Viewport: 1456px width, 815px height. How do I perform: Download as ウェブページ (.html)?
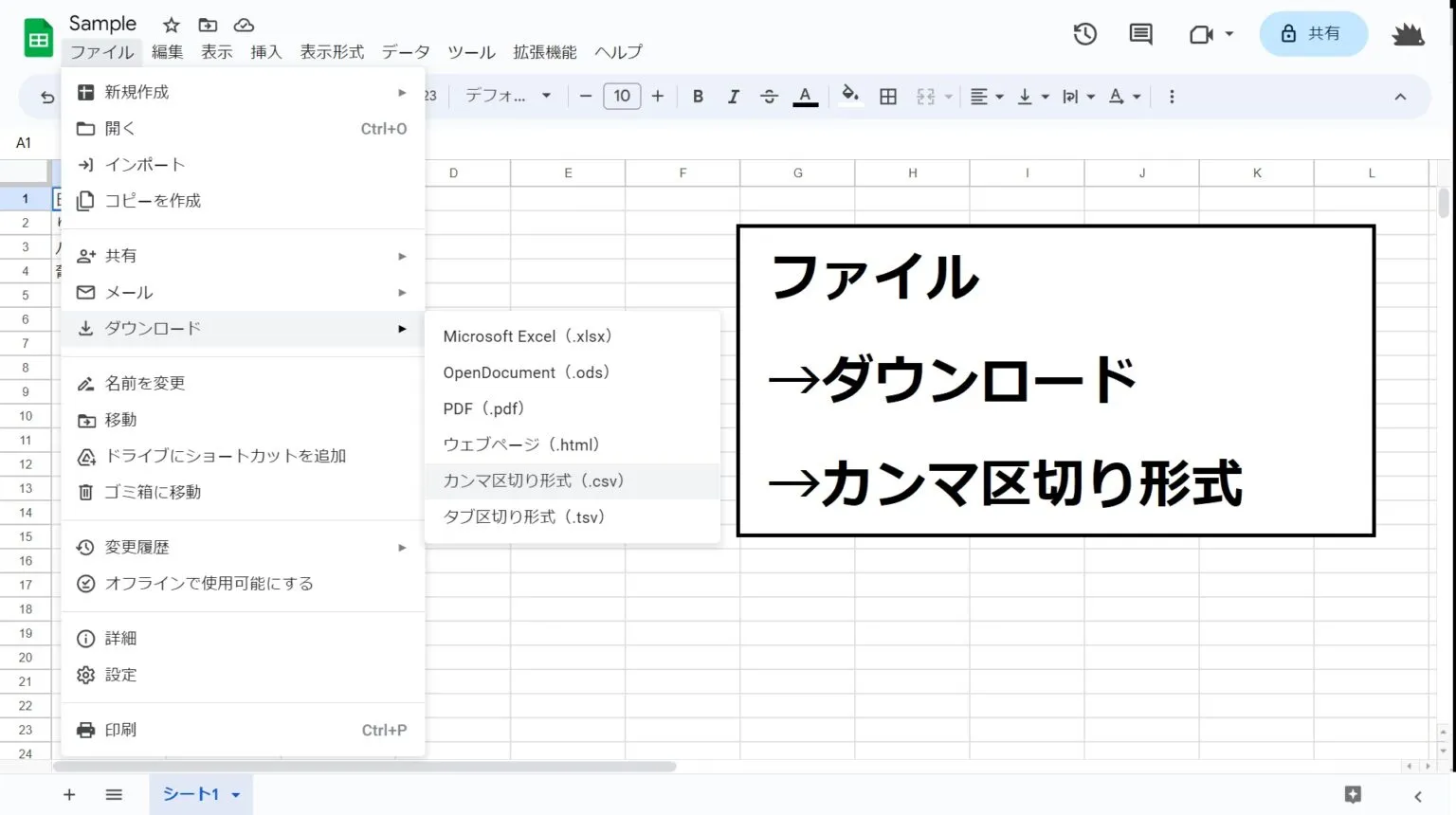tap(573, 444)
